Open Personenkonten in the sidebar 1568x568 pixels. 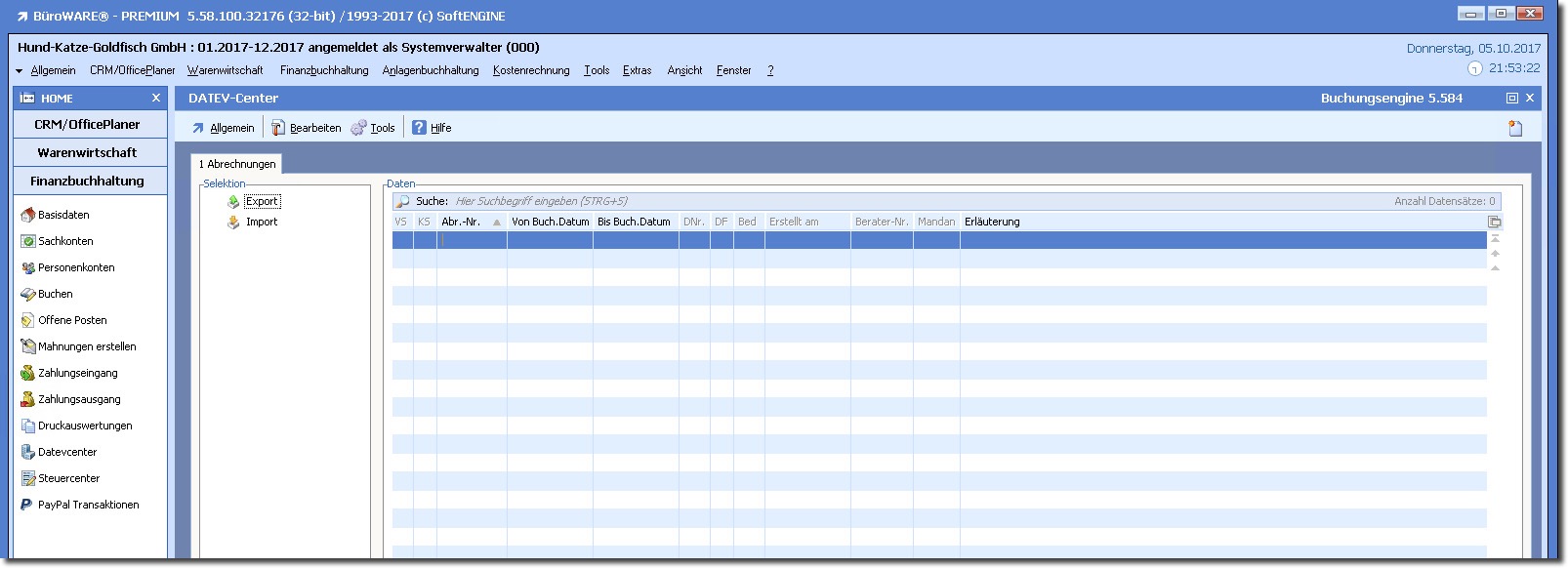[75, 267]
